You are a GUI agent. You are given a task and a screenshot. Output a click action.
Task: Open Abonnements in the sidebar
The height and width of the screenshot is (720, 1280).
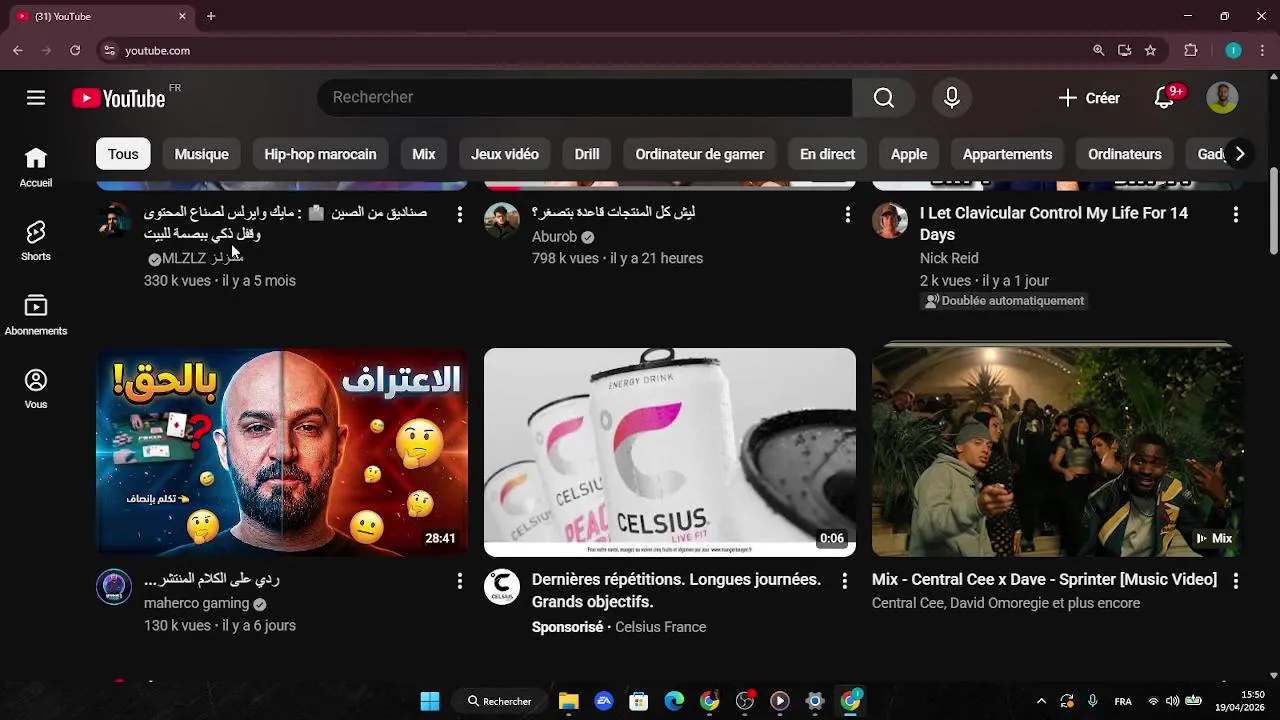click(x=36, y=315)
